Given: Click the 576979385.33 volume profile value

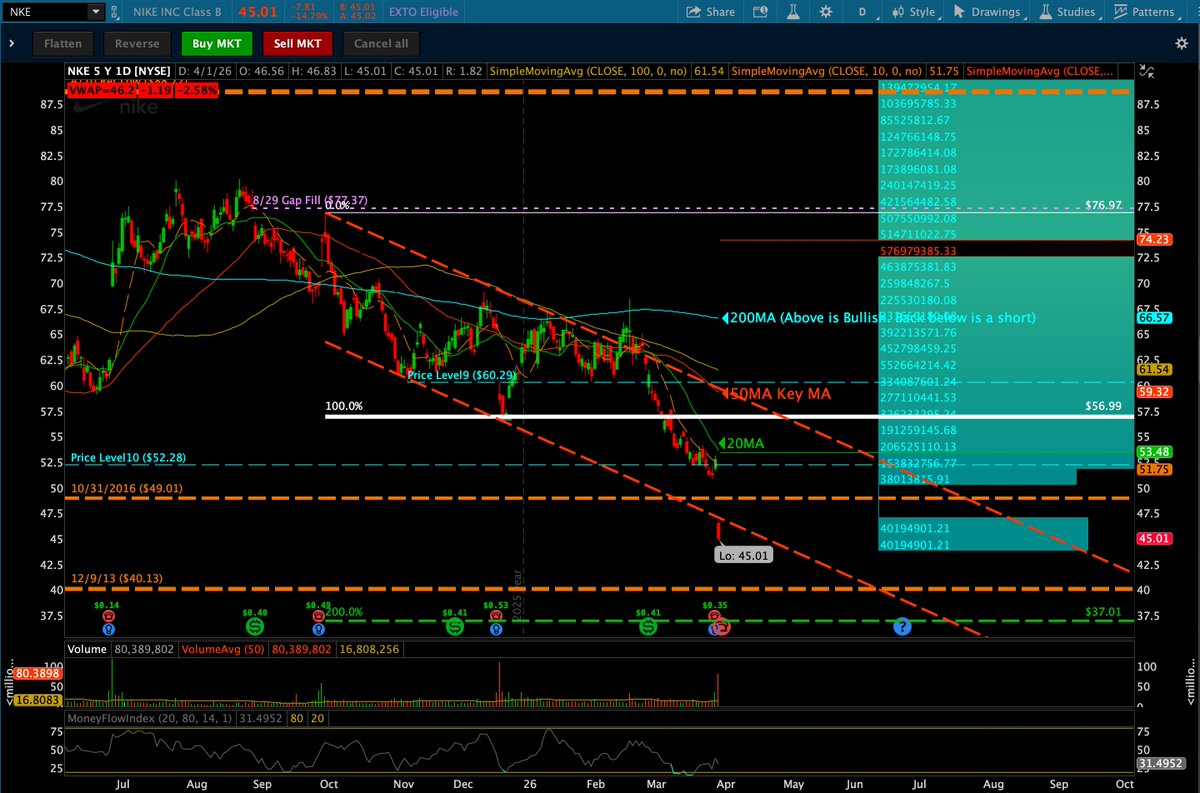Looking at the screenshot, I should pos(919,251).
